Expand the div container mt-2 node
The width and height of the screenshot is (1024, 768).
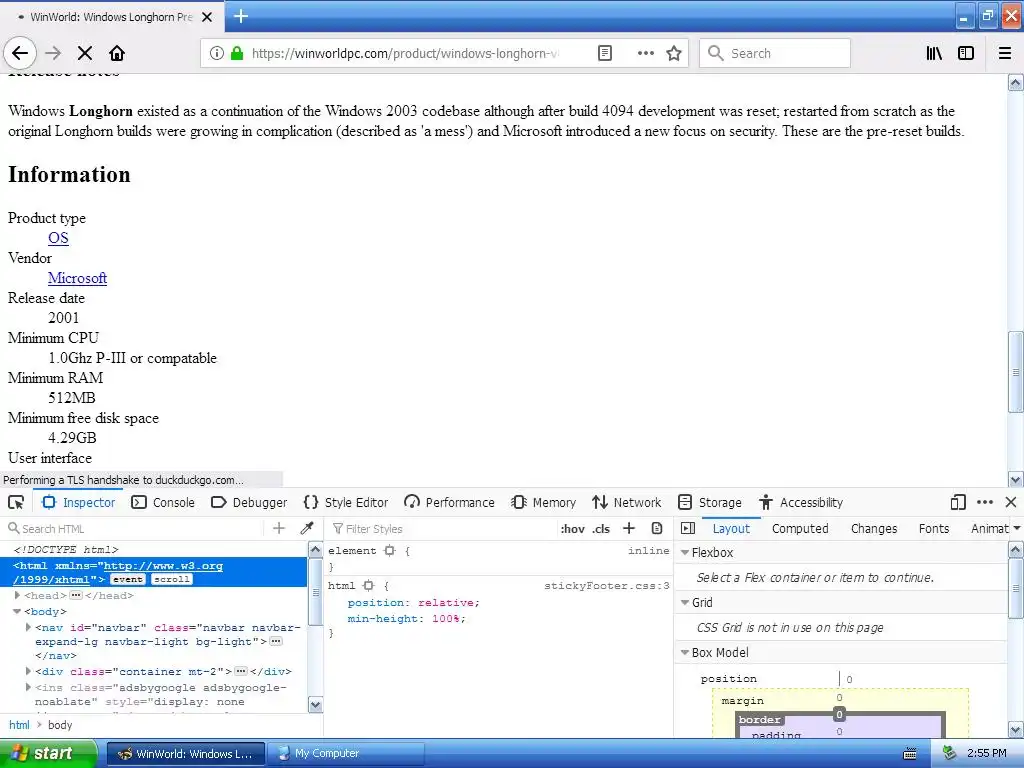pos(28,671)
